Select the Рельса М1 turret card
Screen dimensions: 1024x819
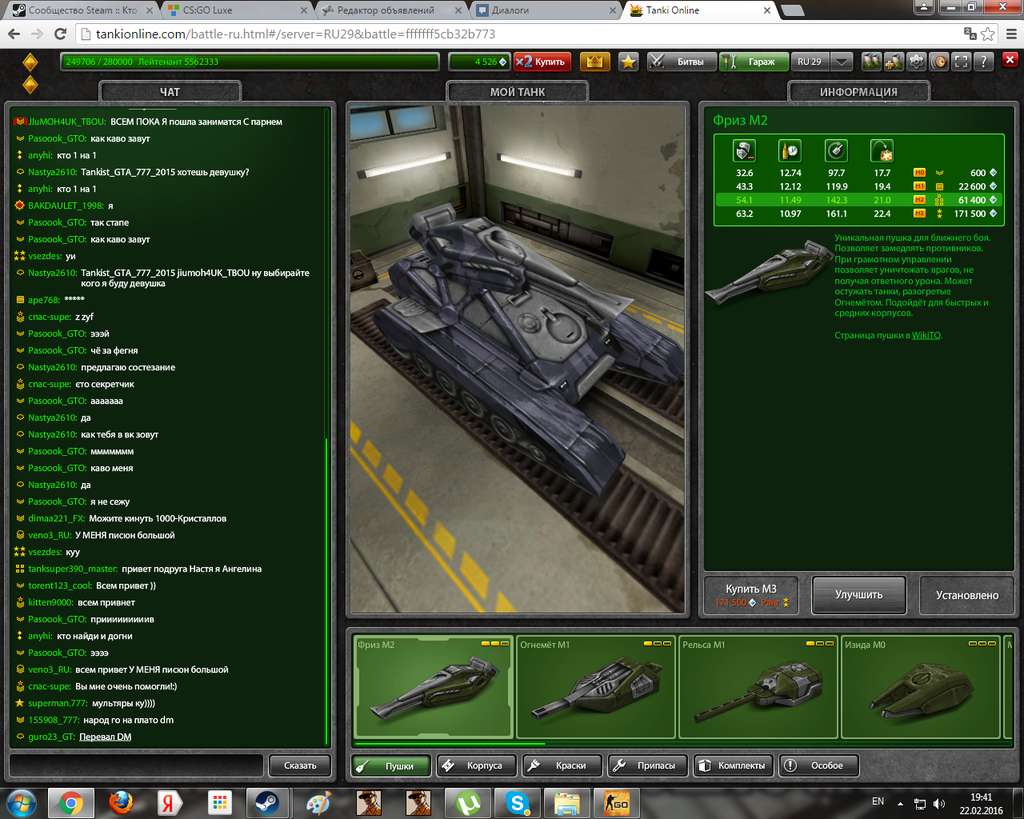(x=758, y=686)
